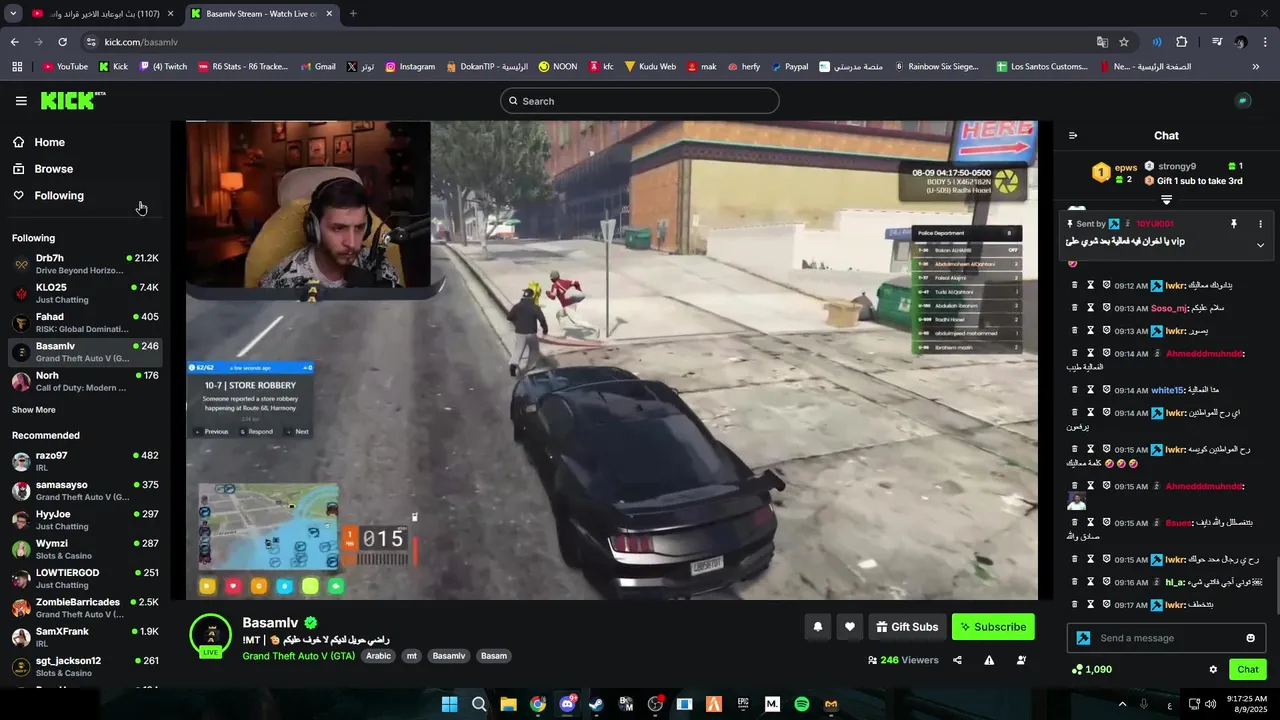Open ZombieBarricades recommended channel
Viewport: 1280px width, 720px height.
(x=85, y=608)
